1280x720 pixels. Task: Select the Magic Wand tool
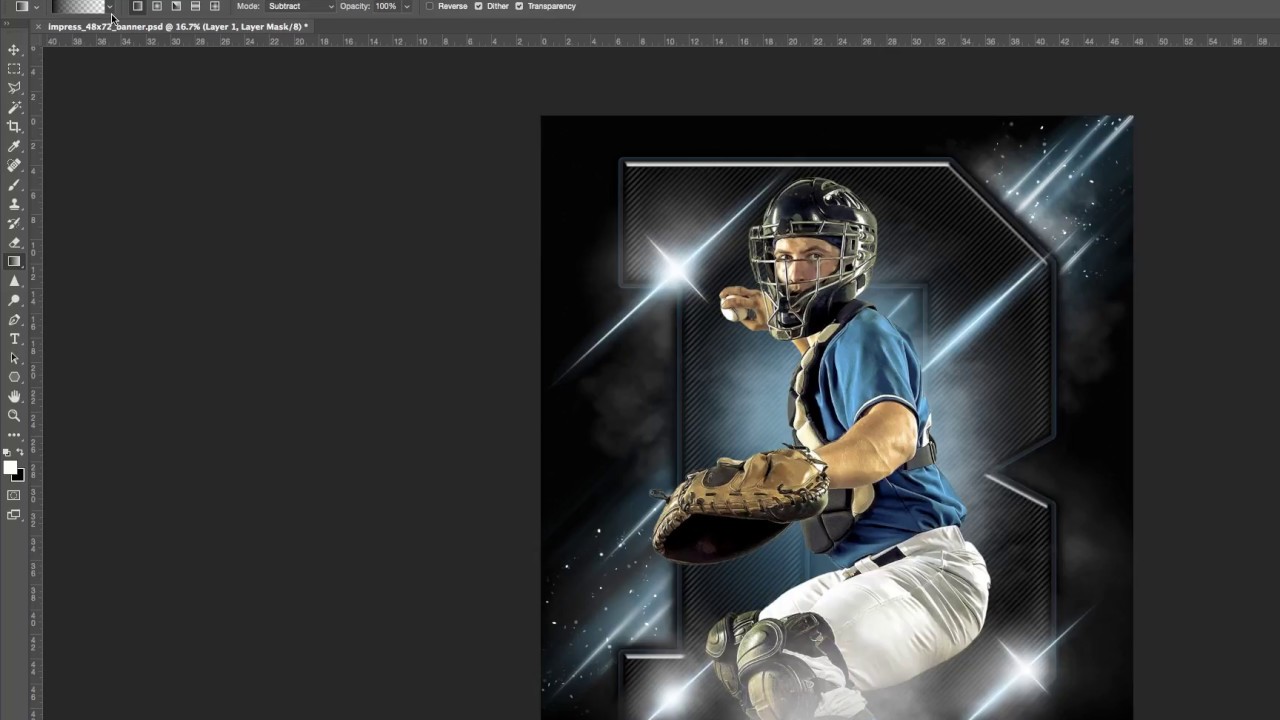click(14, 107)
